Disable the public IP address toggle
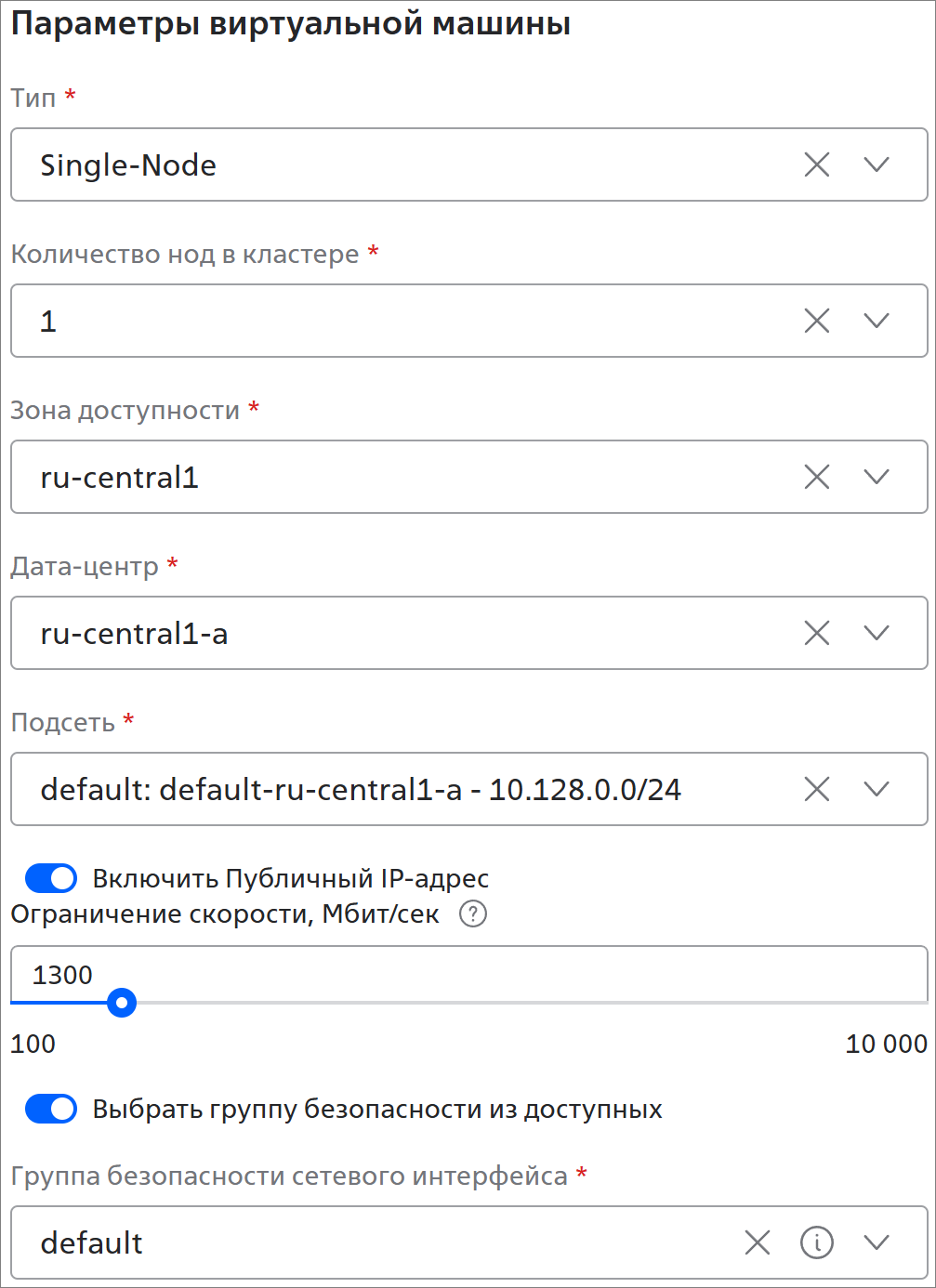The height and width of the screenshot is (1288, 936). [x=51, y=878]
